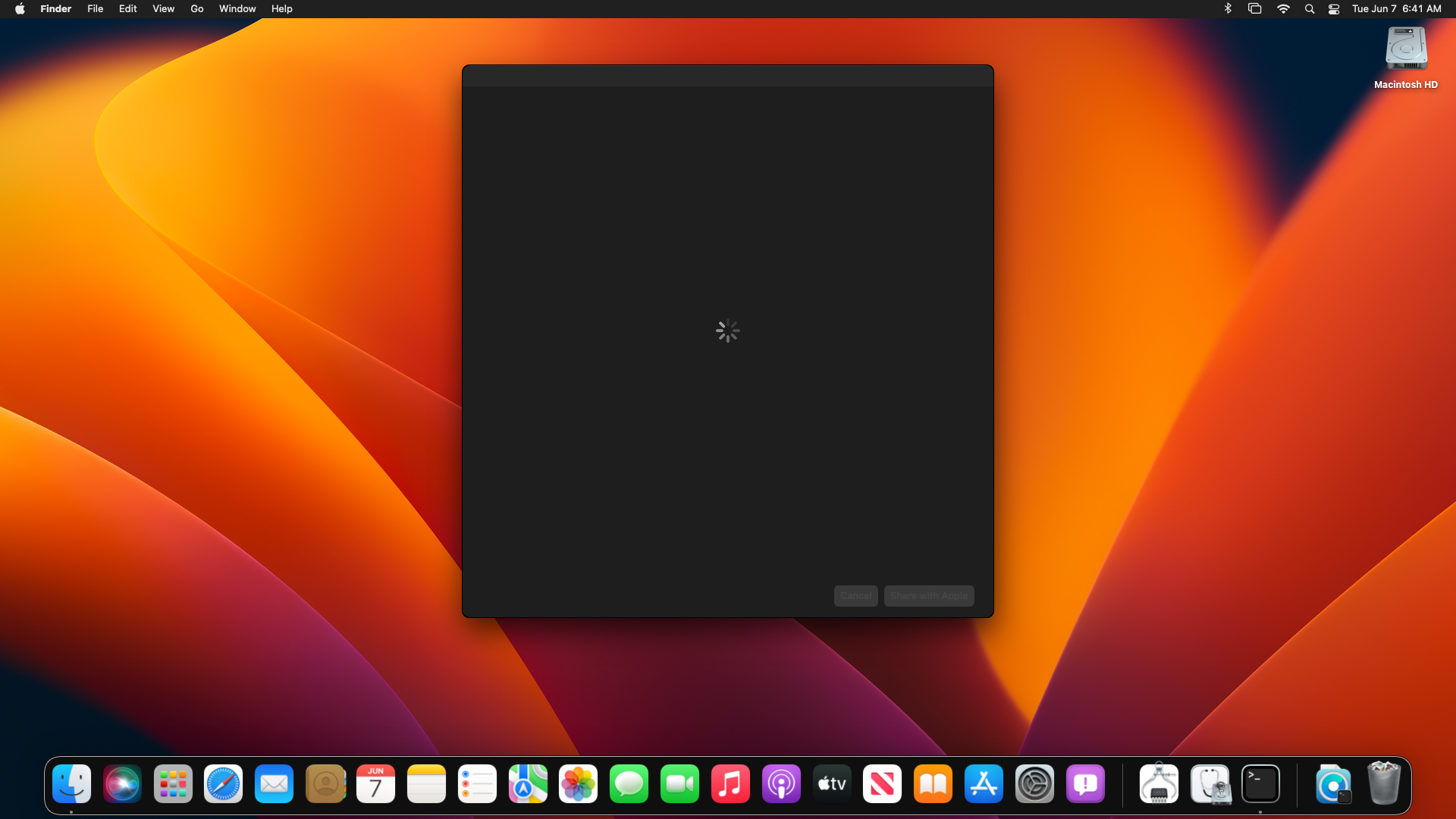Open the Photos app in dock
Image resolution: width=1456 pixels, height=819 pixels.
click(578, 784)
